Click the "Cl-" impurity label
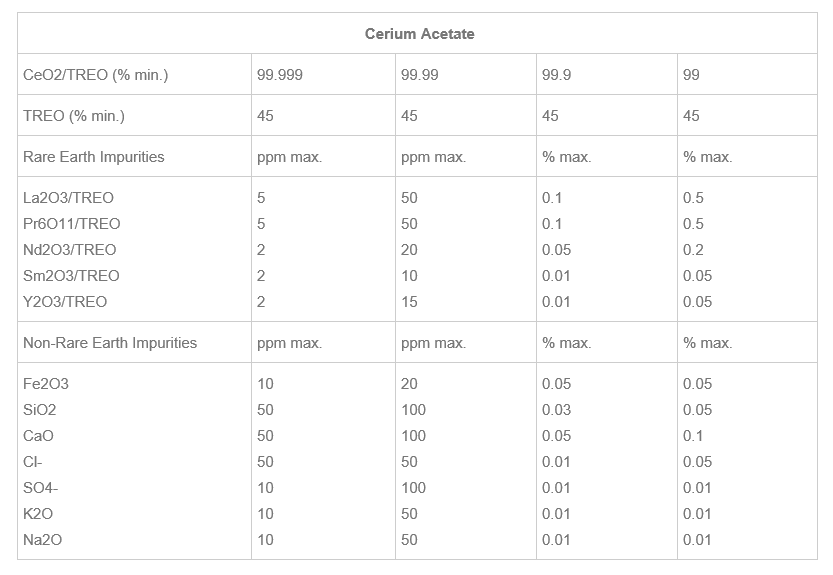 click(32, 462)
